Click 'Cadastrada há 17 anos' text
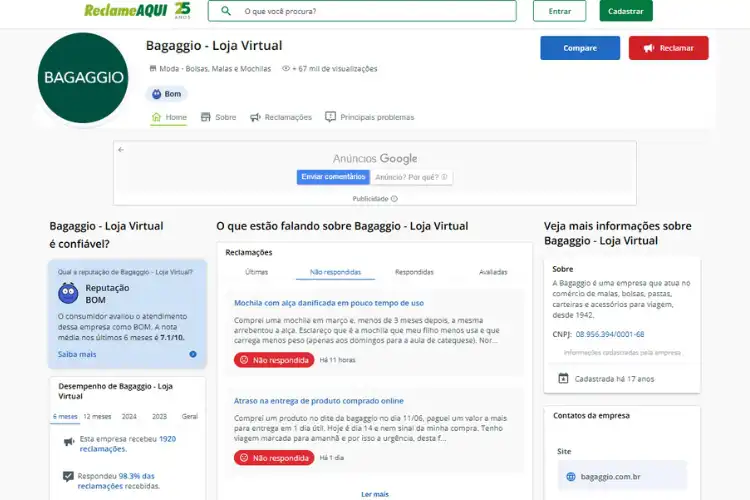Image resolution: width=750 pixels, height=500 pixels. 614,379
